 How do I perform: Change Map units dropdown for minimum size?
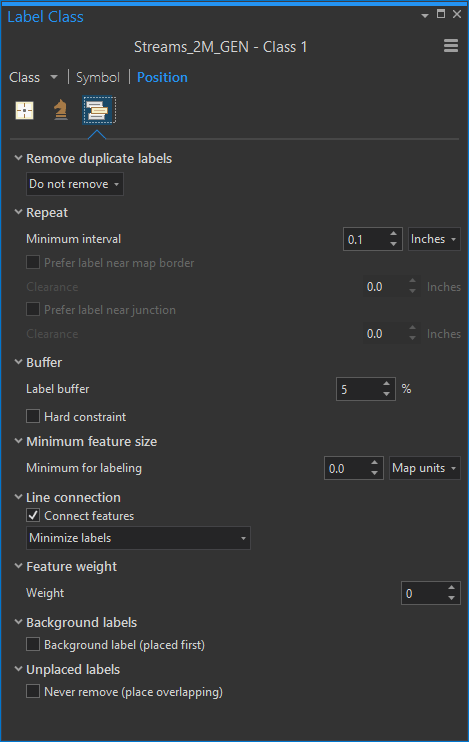(x=425, y=468)
